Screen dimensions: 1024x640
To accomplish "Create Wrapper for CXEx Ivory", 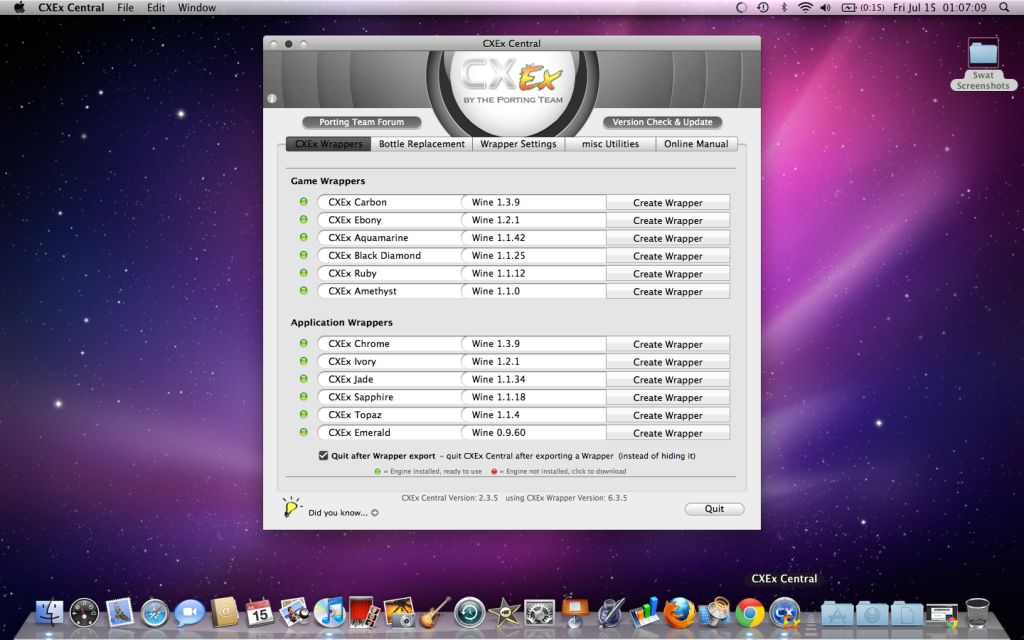I will 667,361.
